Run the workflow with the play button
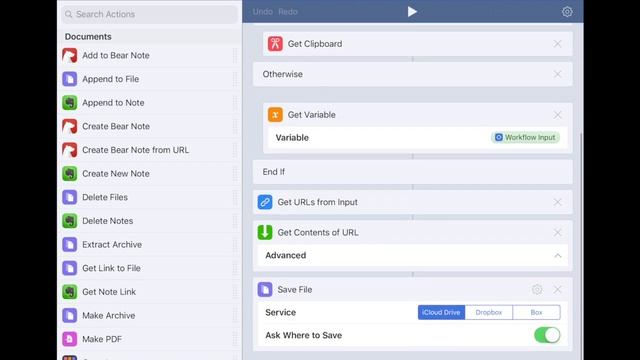 point(412,12)
